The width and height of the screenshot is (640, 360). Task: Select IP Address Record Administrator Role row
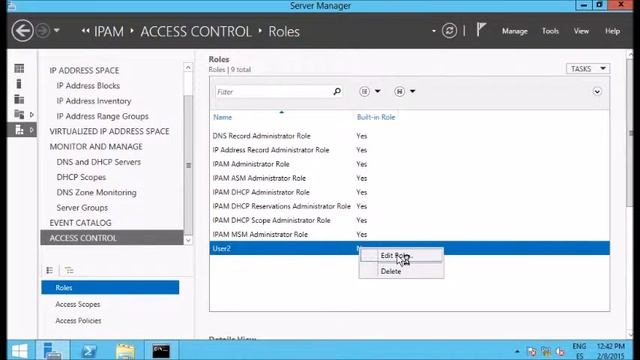pyautogui.click(x=409, y=150)
